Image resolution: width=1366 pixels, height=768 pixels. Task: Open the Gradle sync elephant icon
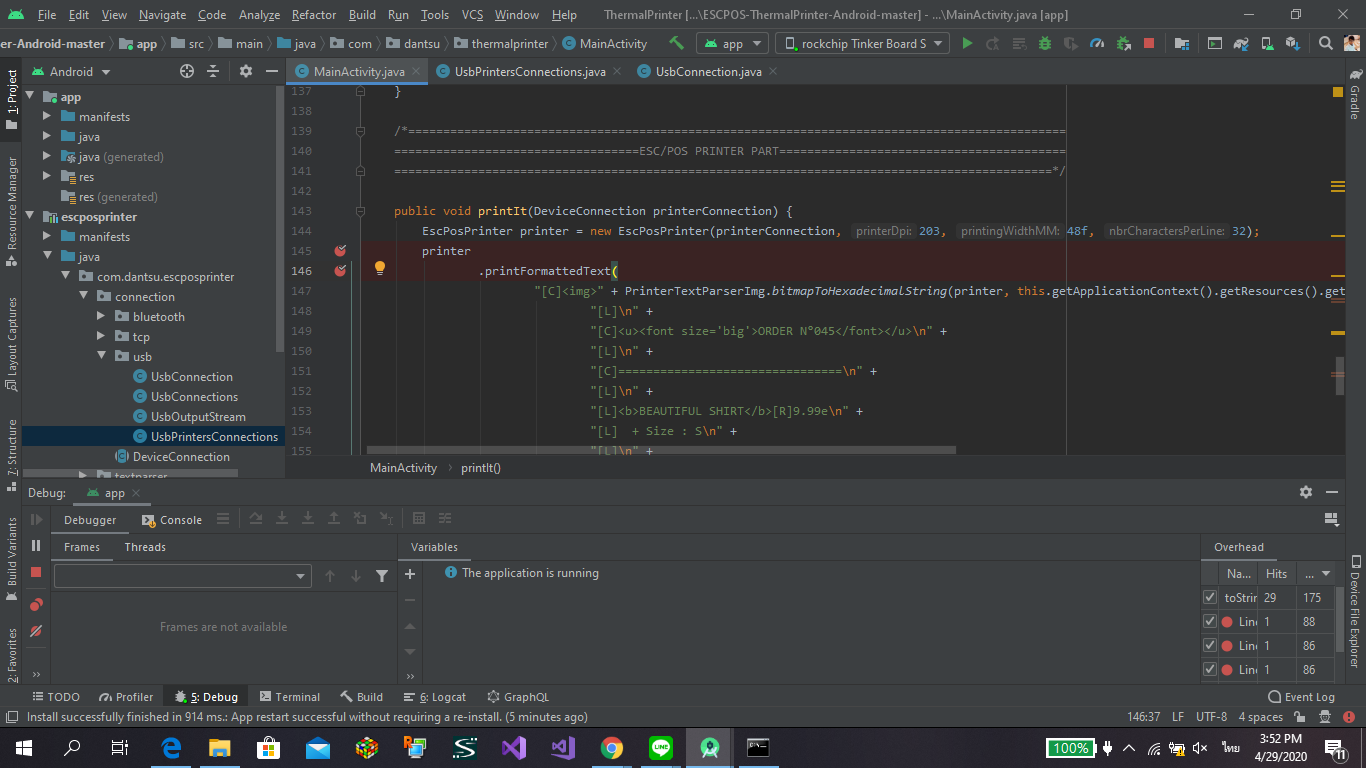[1241, 43]
